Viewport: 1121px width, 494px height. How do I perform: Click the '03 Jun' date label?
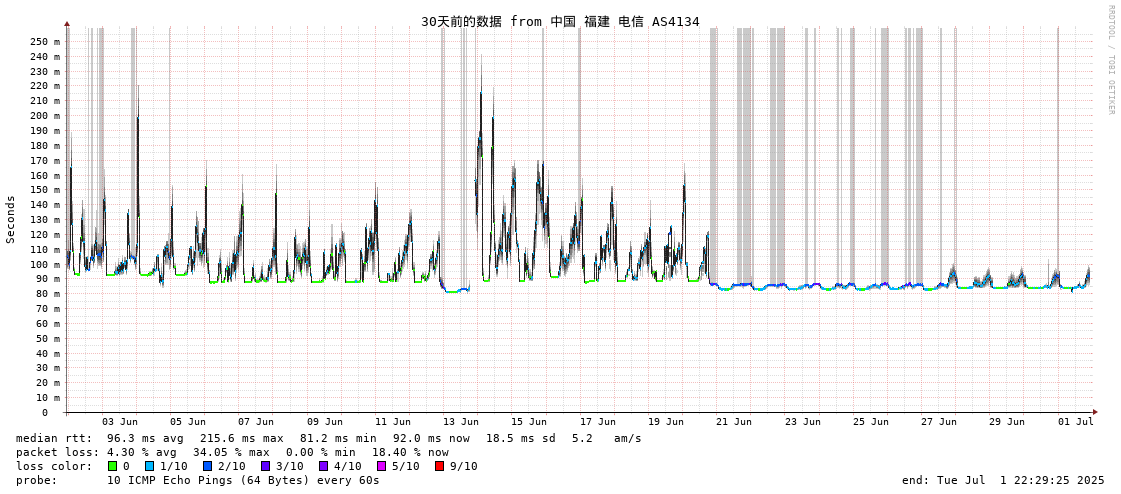[120, 422]
